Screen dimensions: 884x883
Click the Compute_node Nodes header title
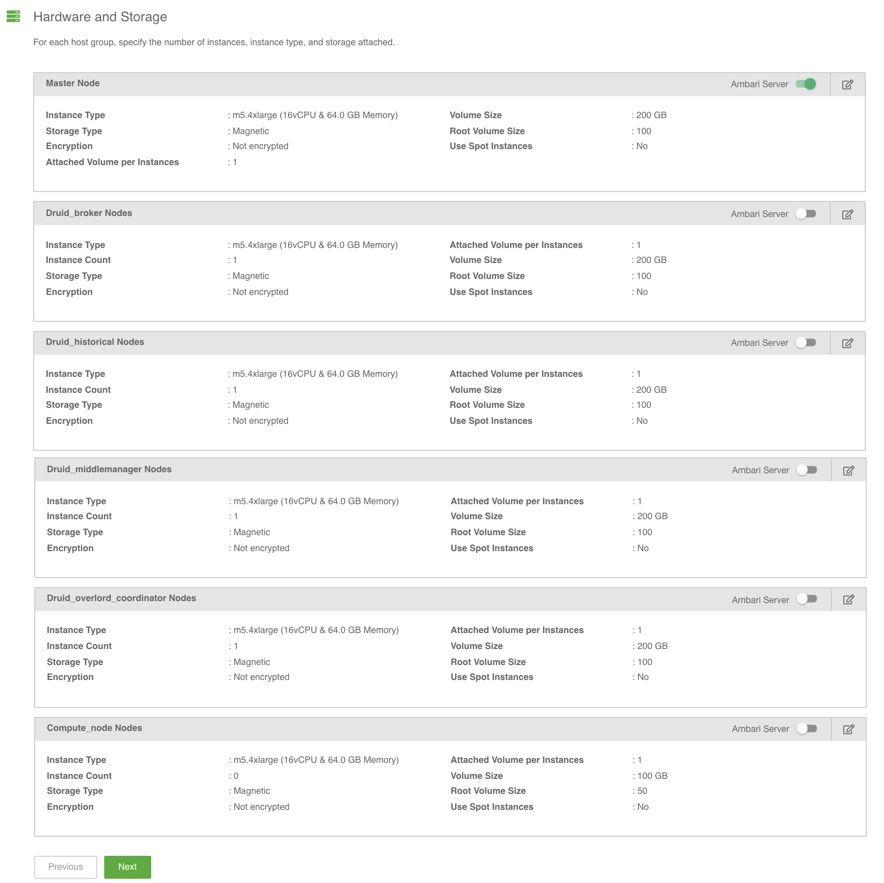(94, 728)
